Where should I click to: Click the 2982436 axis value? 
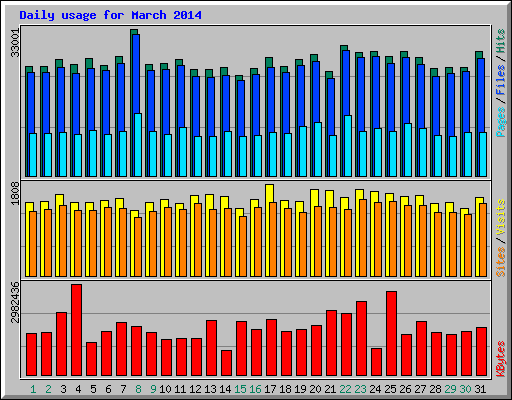click(x=15, y=302)
